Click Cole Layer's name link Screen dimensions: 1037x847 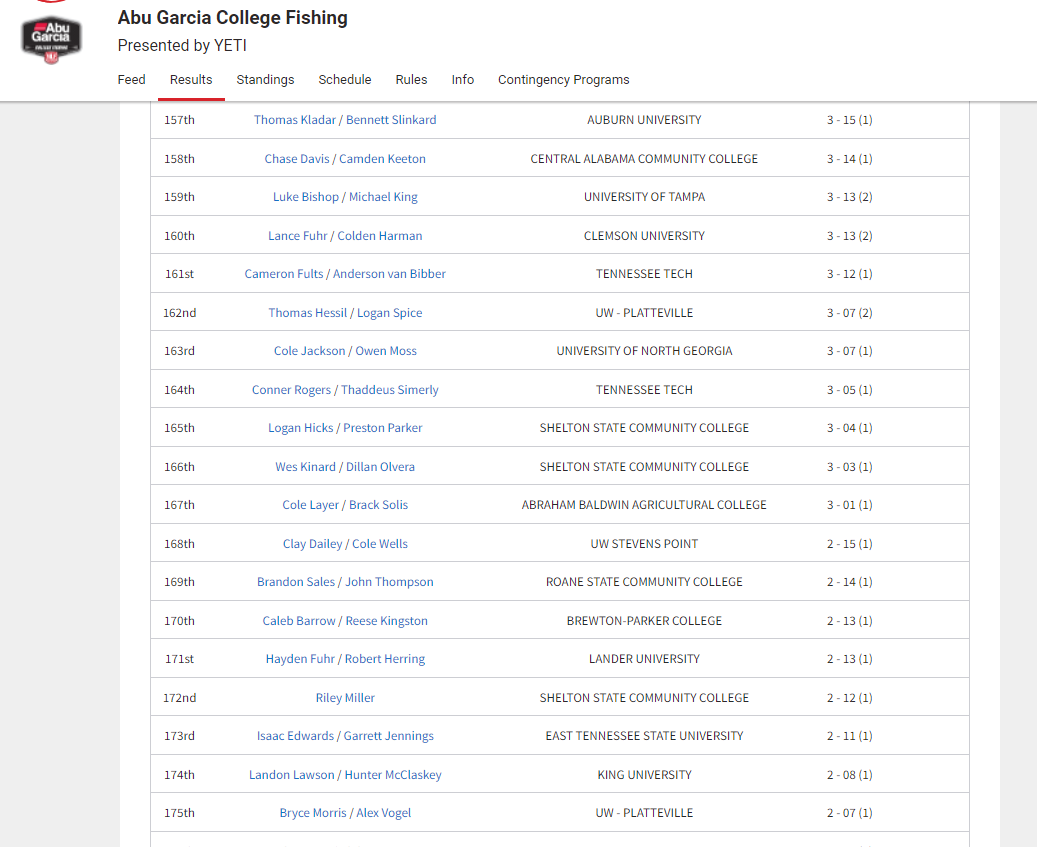(x=310, y=505)
